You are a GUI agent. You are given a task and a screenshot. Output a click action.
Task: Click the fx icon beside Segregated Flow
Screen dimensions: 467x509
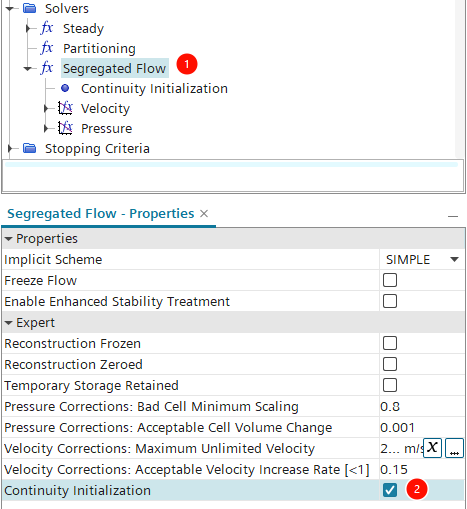[47, 68]
